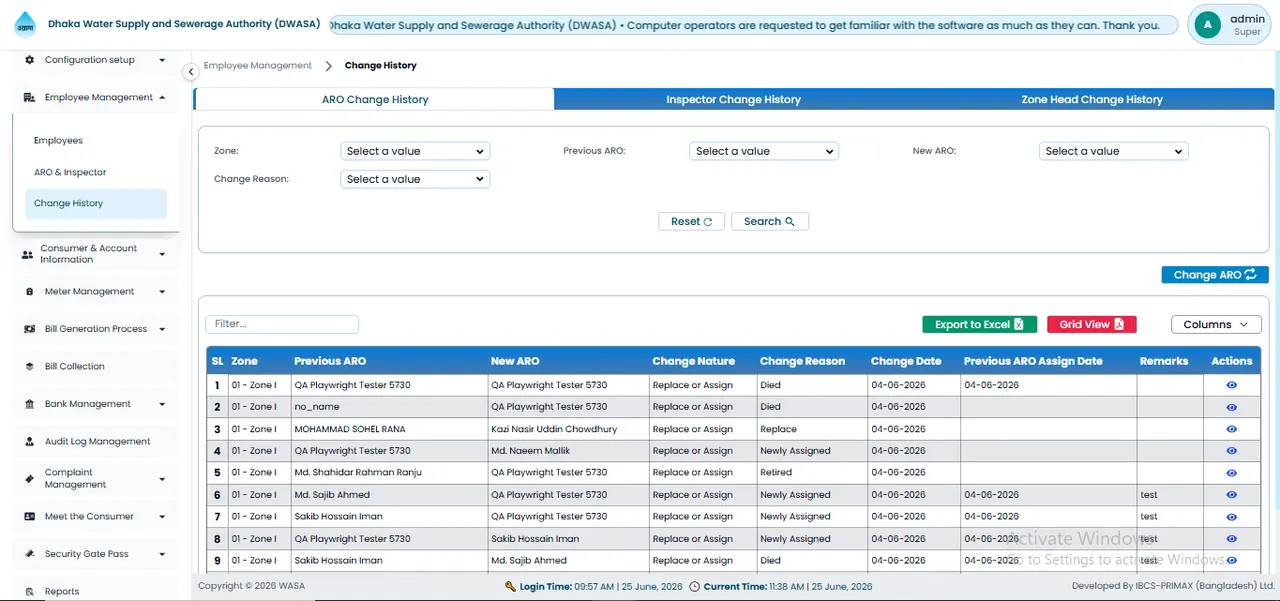Screen dimensions: 1280x601
Task: Switch to ARO Change History tab
Action: point(374,99)
